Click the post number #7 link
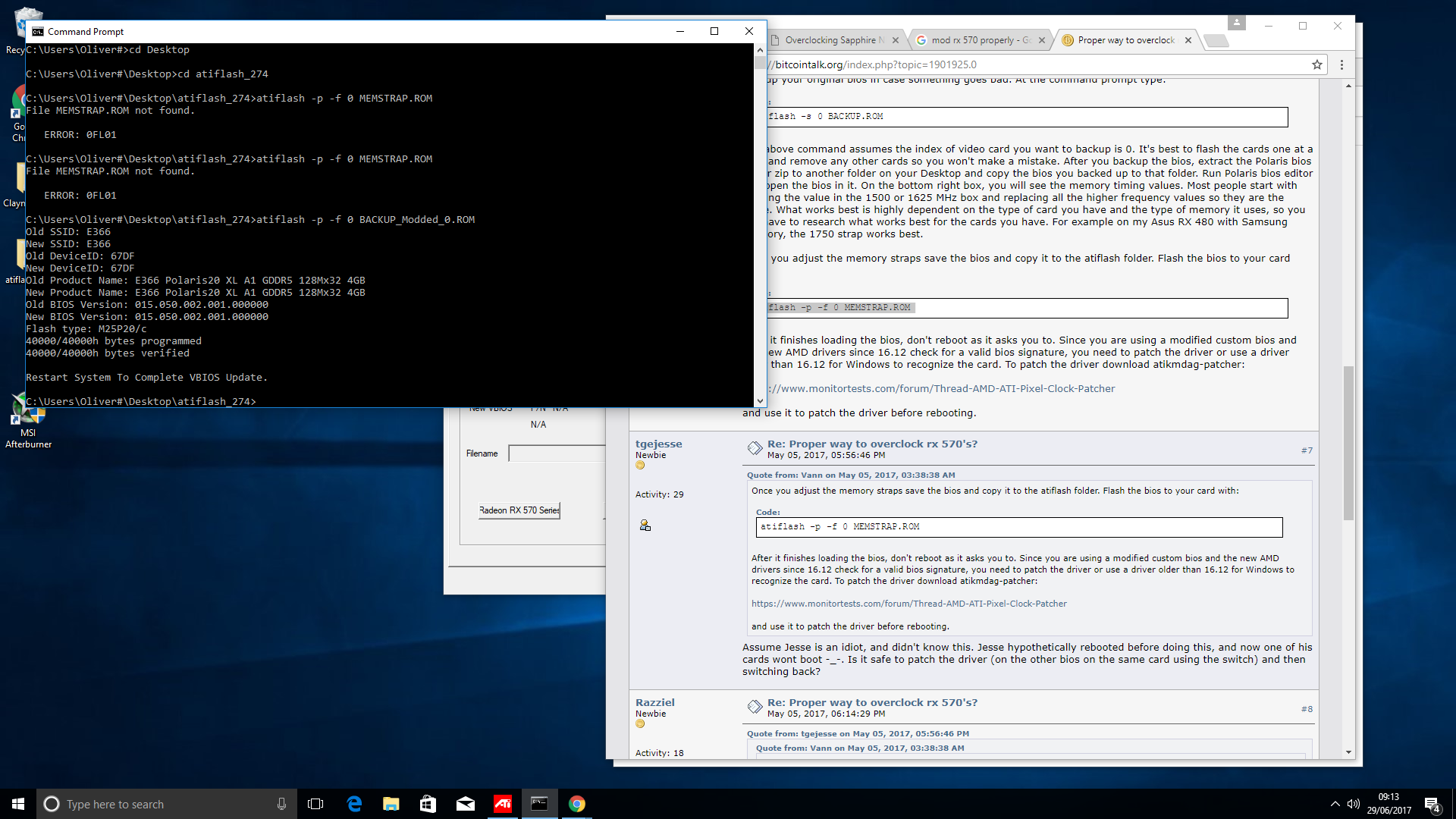The height and width of the screenshot is (819, 1456). point(1307,450)
